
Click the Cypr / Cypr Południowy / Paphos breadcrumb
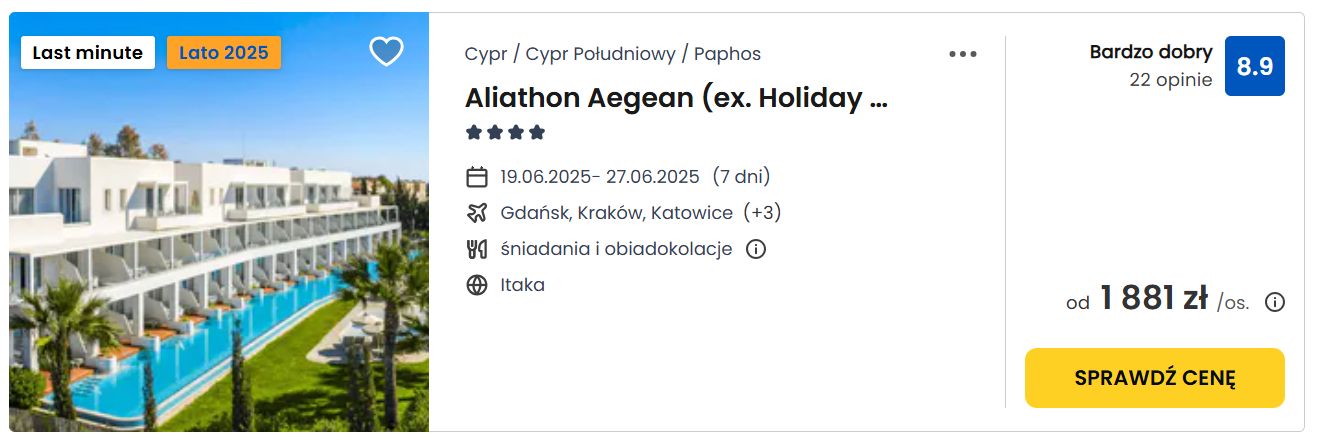613,54
